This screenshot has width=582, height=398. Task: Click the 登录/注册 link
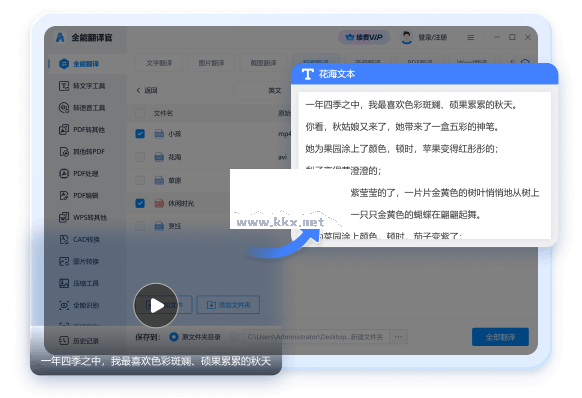pos(432,37)
